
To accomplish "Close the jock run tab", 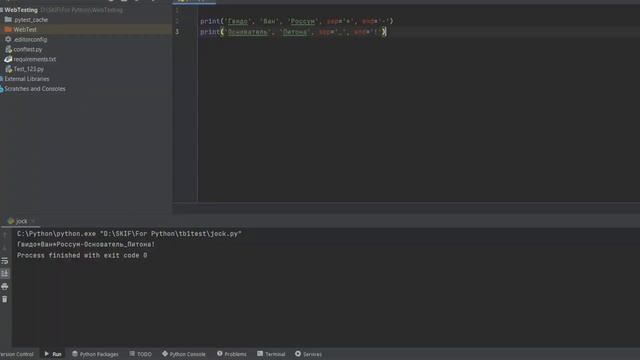I will click(33, 221).
